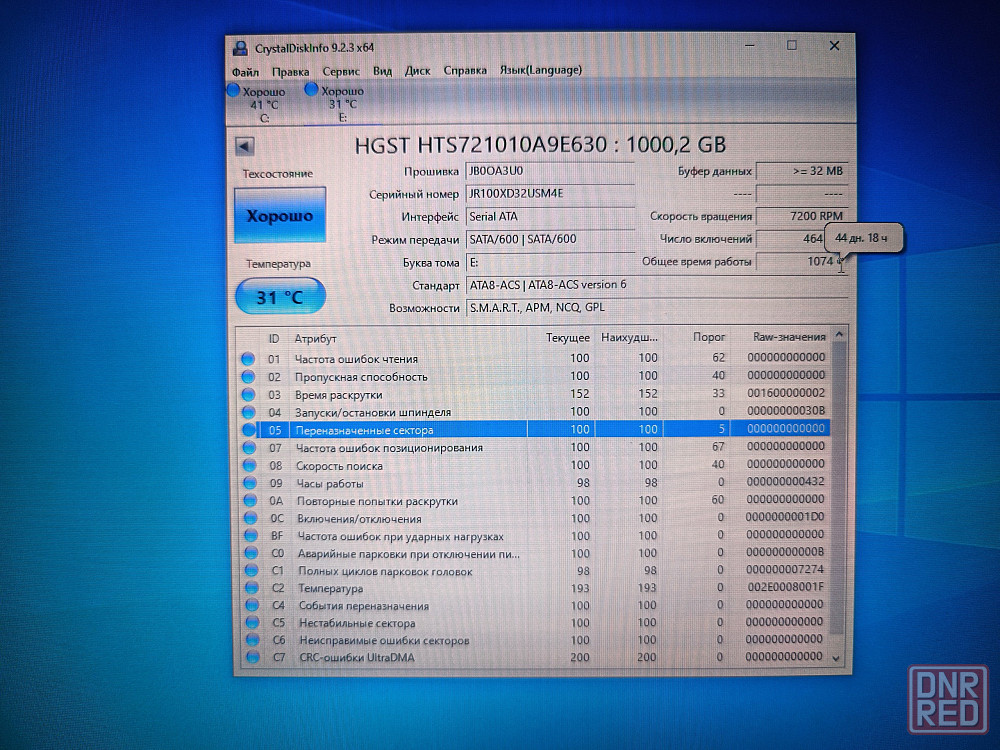1000x750 pixels.
Task: Click status circle of attribute 08
Action: [250, 466]
